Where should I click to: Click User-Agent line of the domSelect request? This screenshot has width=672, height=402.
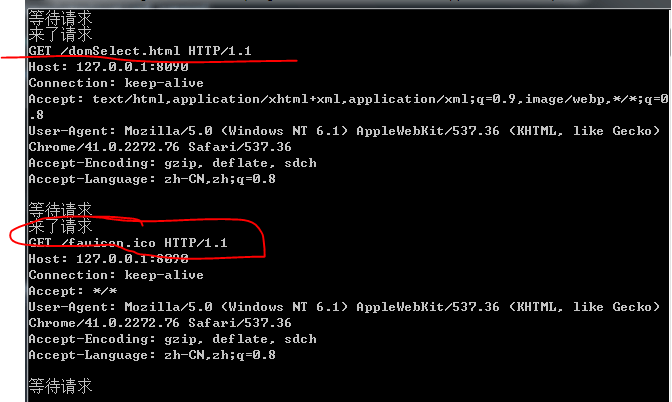click(x=345, y=131)
